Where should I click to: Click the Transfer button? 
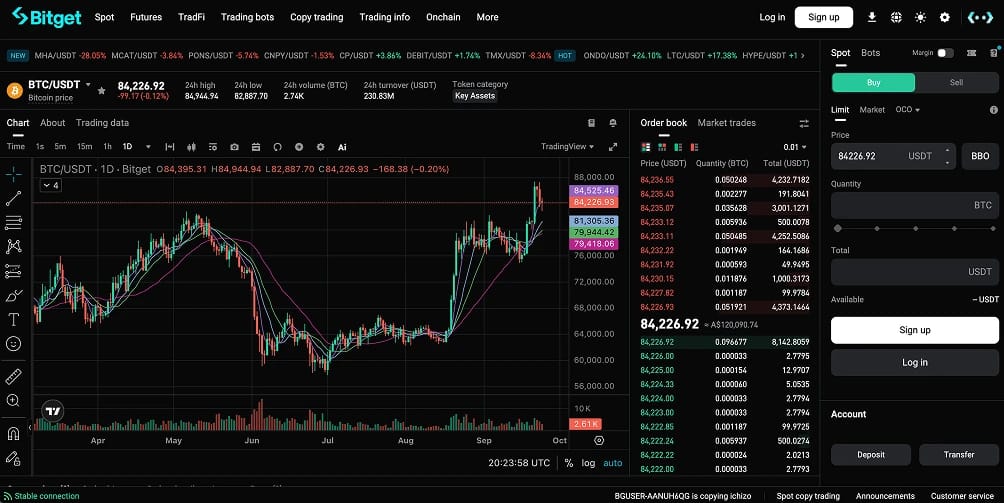click(959, 455)
